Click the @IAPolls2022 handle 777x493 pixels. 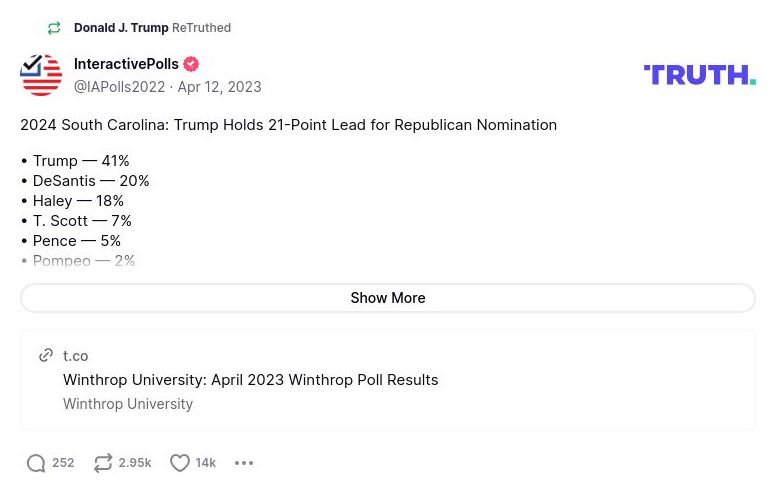pyautogui.click(x=119, y=87)
